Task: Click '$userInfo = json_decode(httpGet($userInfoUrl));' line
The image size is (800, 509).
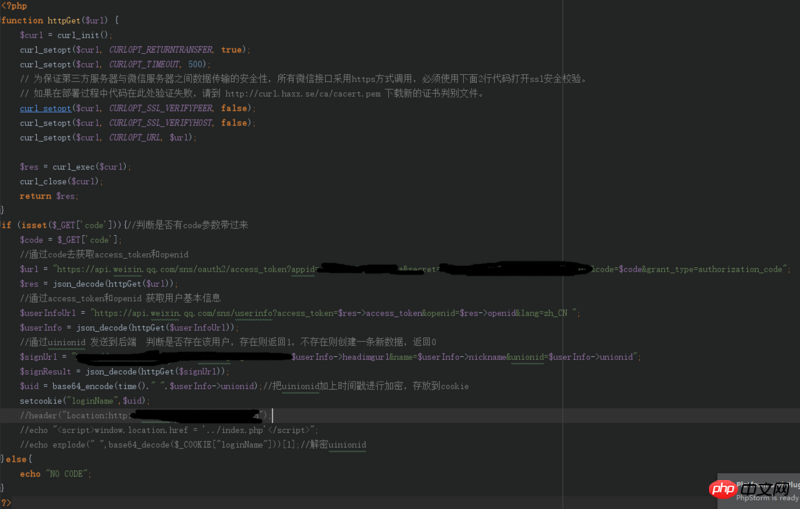Action: tap(129, 328)
